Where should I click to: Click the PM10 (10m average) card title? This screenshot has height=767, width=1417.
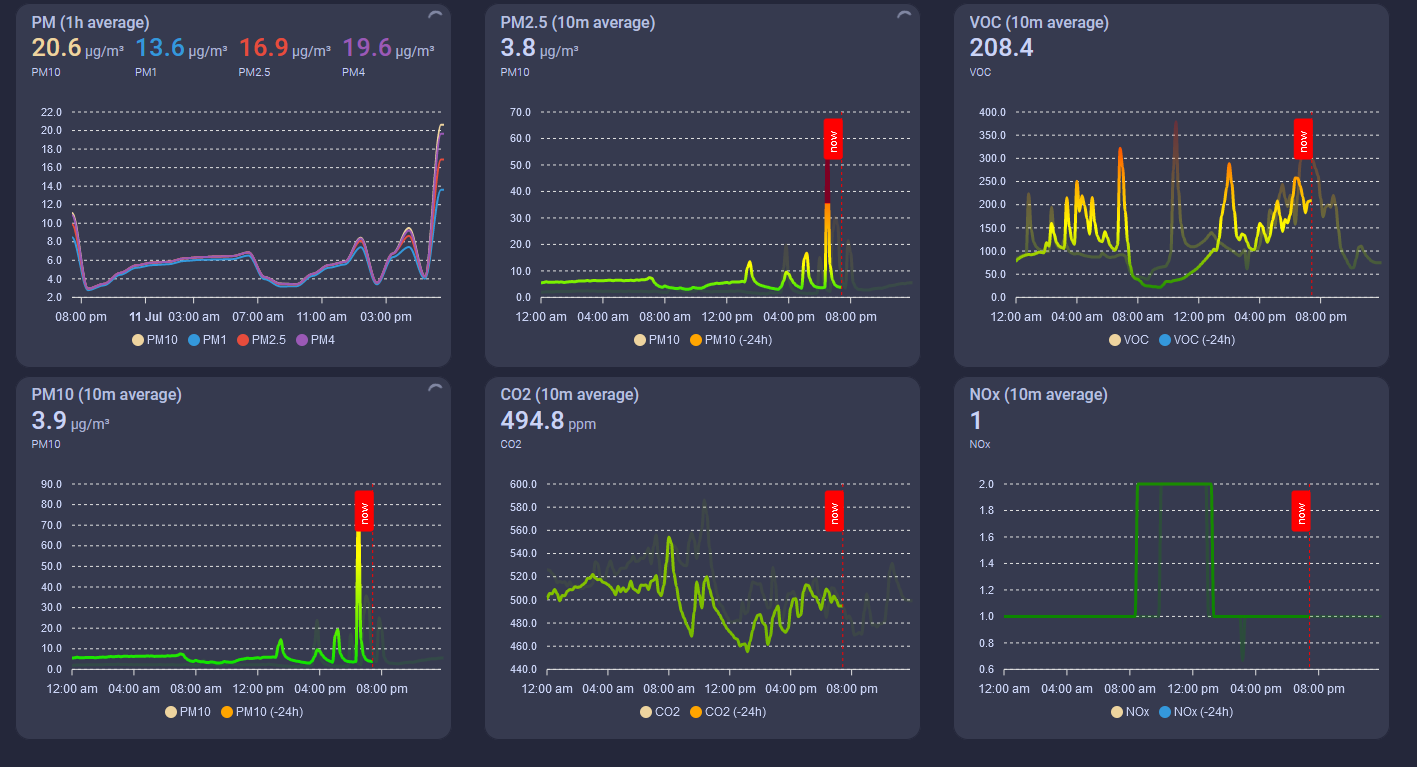pyautogui.click(x=106, y=394)
